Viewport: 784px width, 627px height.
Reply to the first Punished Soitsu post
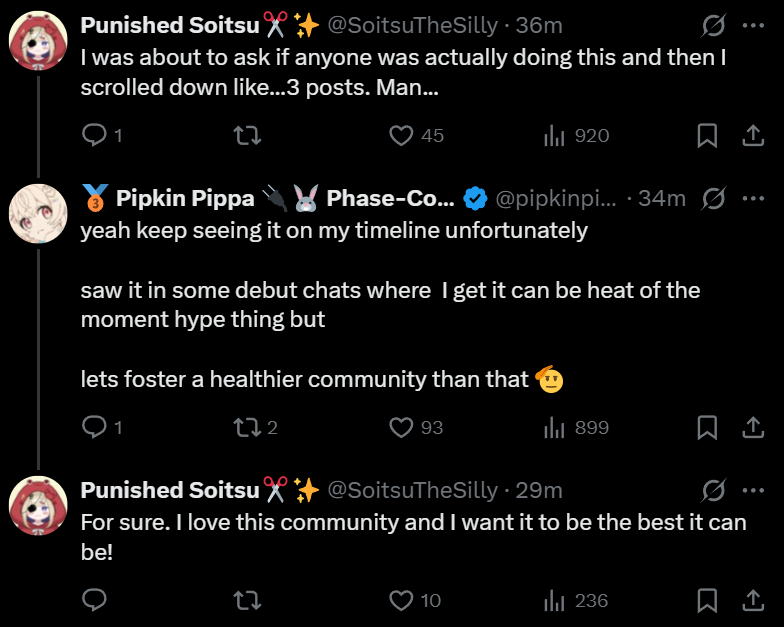[95, 136]
